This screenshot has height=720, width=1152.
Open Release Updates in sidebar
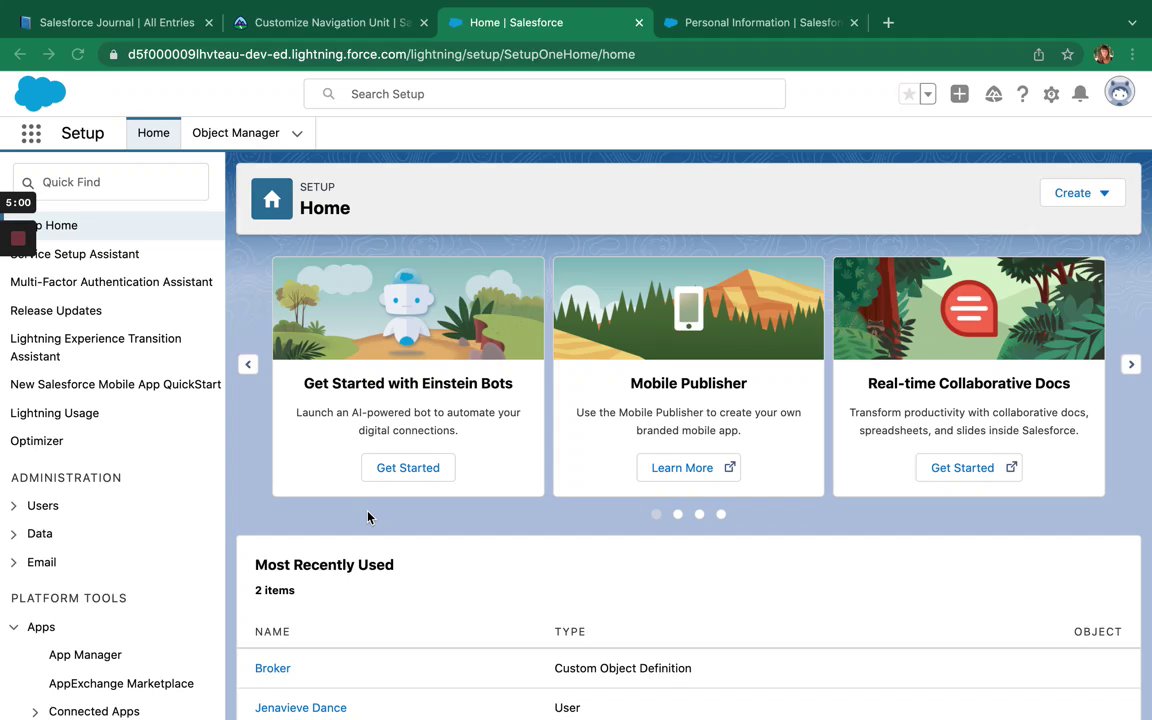click(x=56, y=311)
